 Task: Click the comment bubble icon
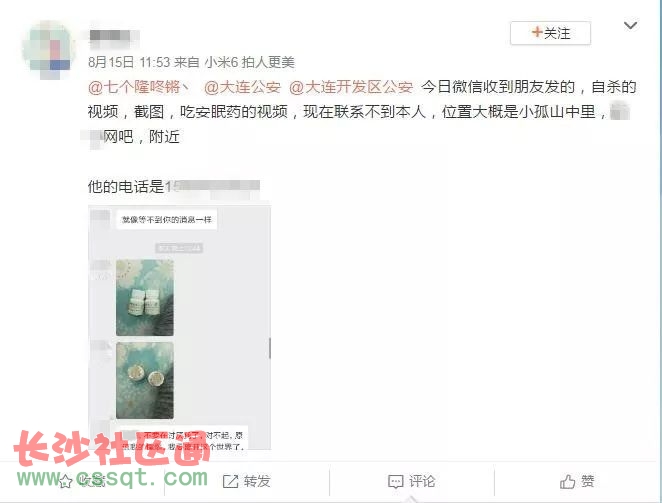point(396,482)
